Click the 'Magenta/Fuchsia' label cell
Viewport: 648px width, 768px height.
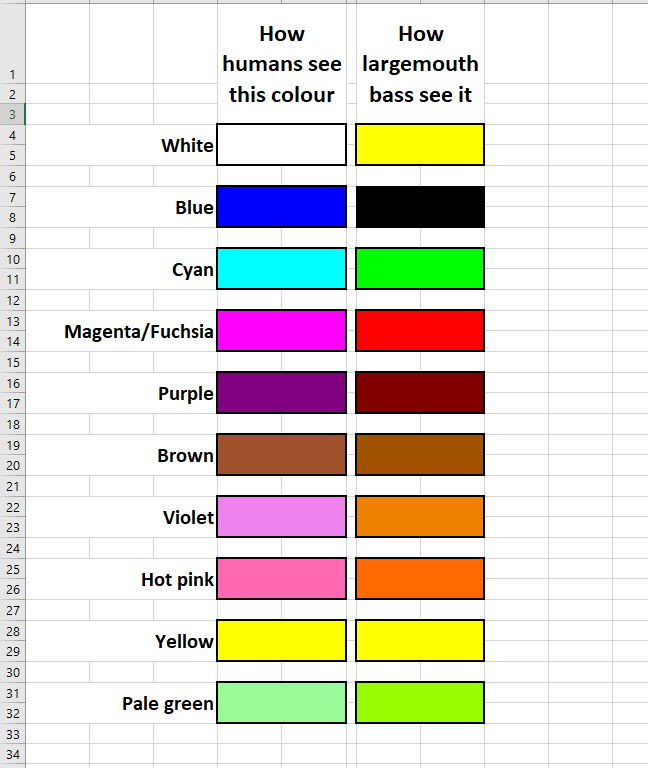(x=139, y=331)
